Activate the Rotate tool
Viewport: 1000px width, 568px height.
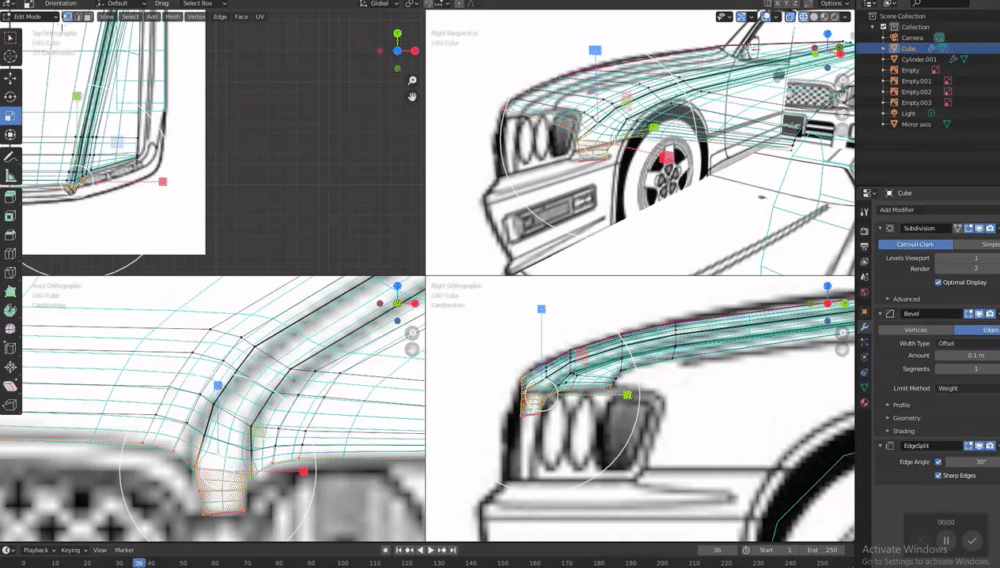coord(10,97)
